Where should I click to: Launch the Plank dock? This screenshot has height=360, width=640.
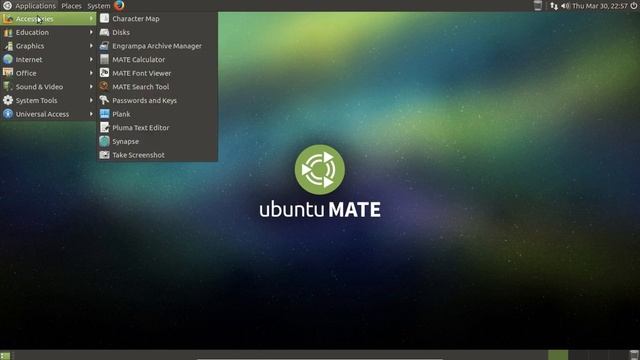pyautogui.click(x=157, y=114)
